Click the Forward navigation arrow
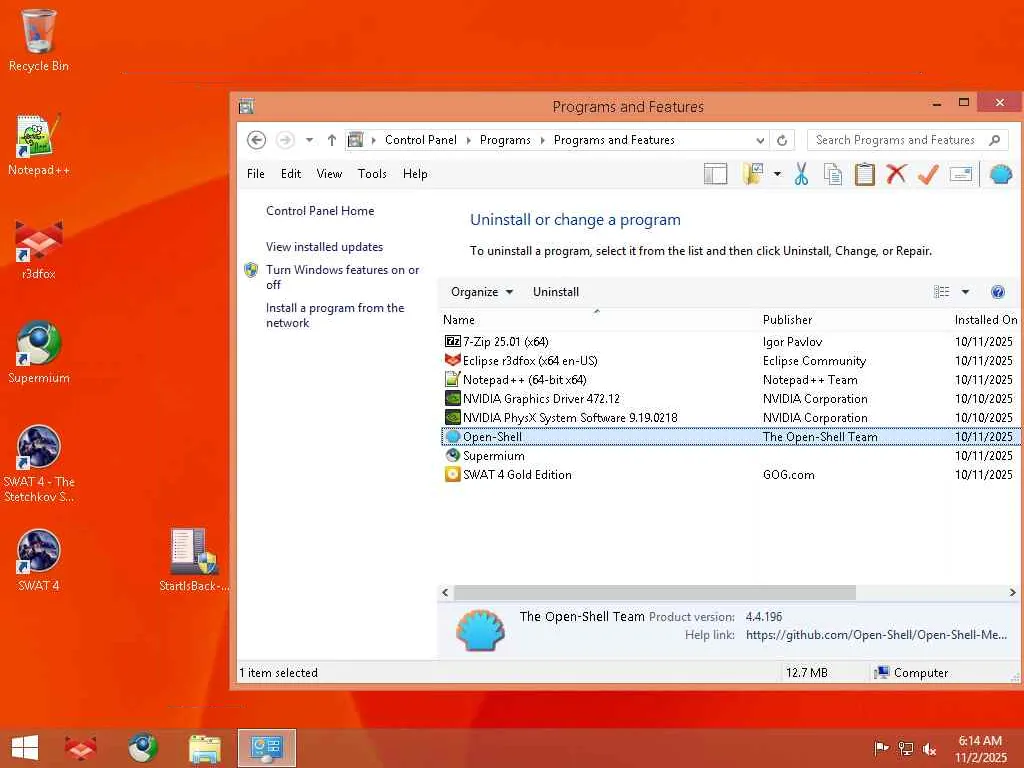1024x768 pixels. [x=285, y=140]
